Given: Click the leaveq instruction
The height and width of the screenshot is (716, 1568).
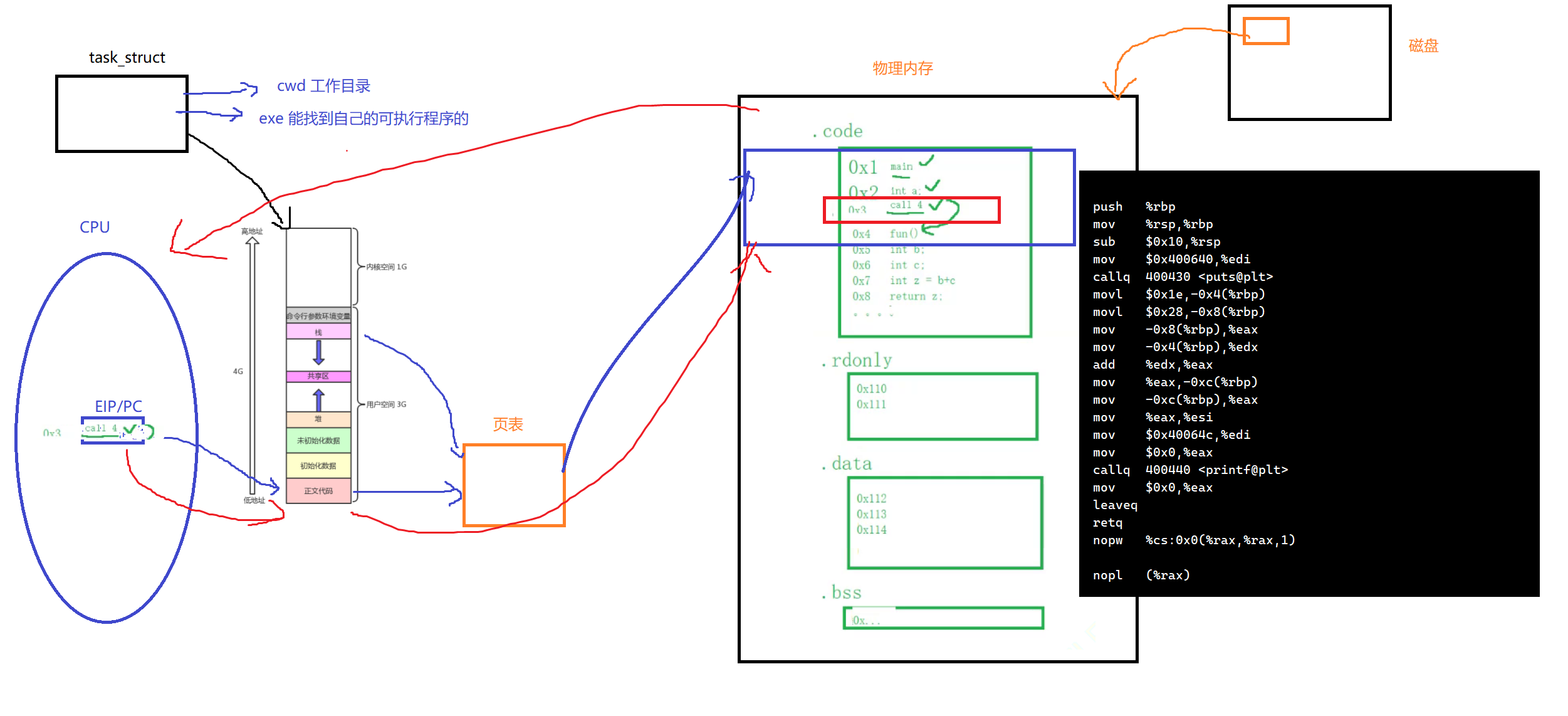Looking at the screenshot, I should [1115, 505].
